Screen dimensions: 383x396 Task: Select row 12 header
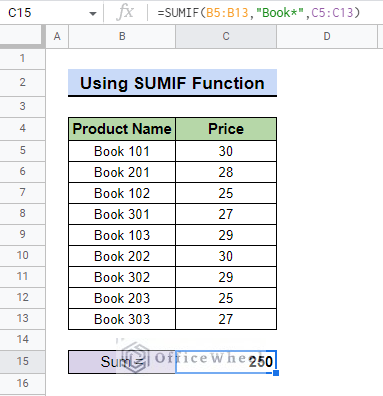point(22,298)
